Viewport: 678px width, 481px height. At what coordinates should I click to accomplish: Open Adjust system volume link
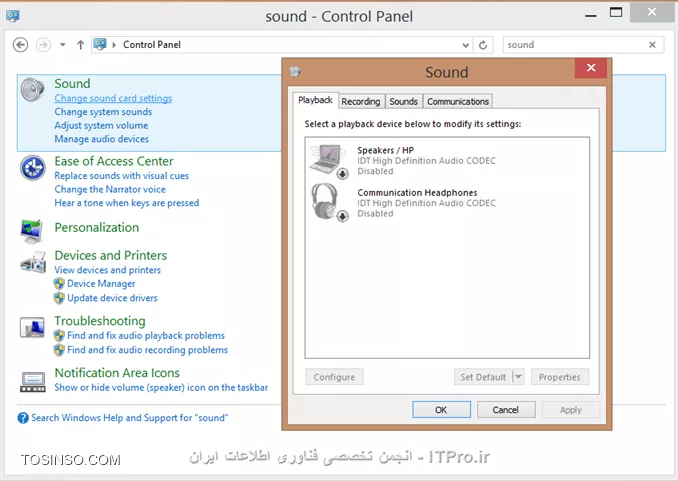(101, 125)
